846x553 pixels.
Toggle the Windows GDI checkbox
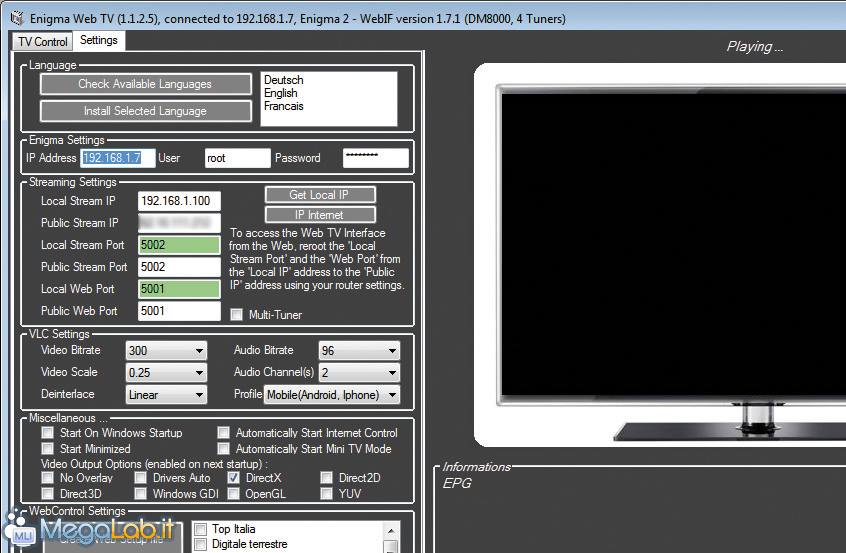click(140, 493)
